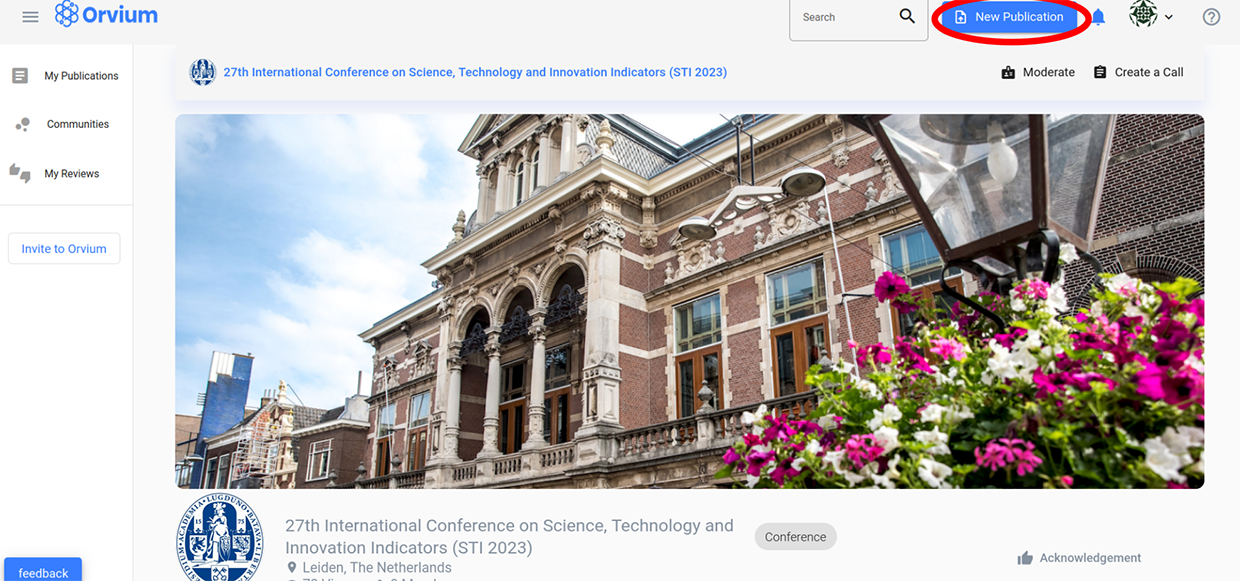Click the Moderate button
Viewport: 1240px width, 581px height.
1038,72
